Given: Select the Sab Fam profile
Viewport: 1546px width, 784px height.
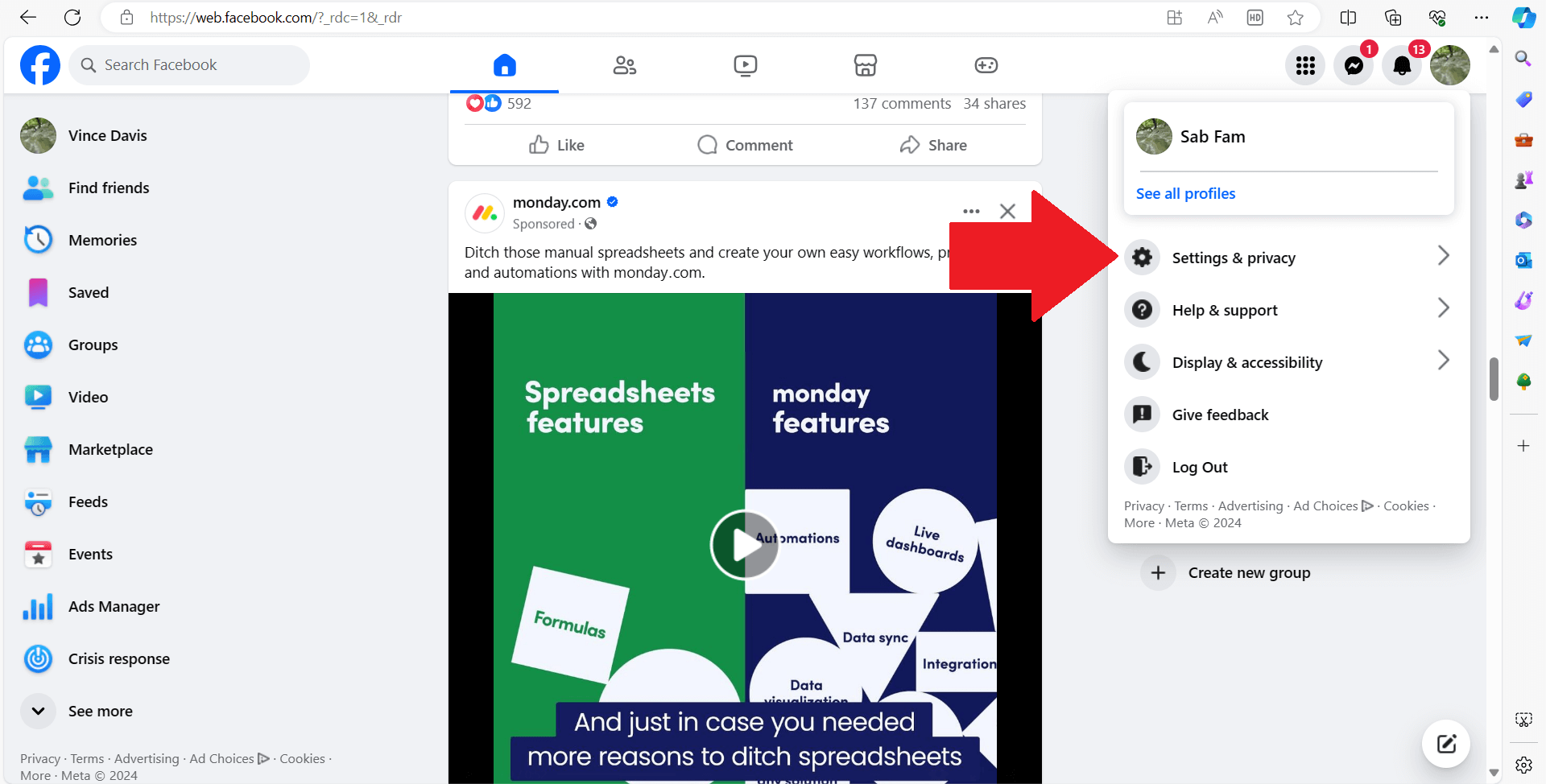Looking at the screenshot, I should click(1288, 137).
